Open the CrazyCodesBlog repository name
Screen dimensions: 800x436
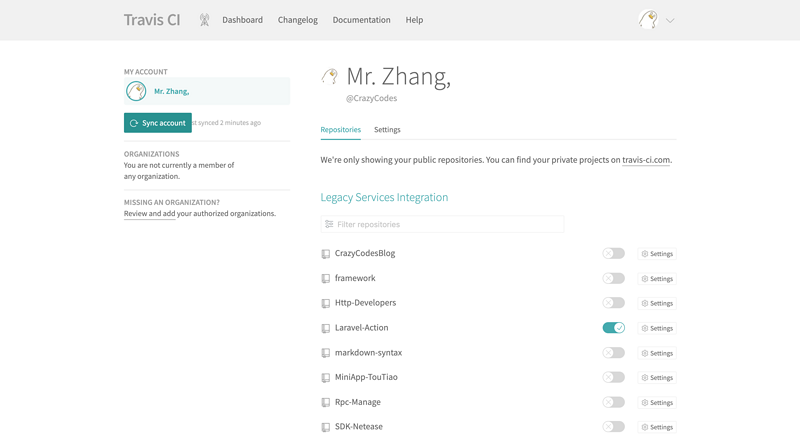365,253
